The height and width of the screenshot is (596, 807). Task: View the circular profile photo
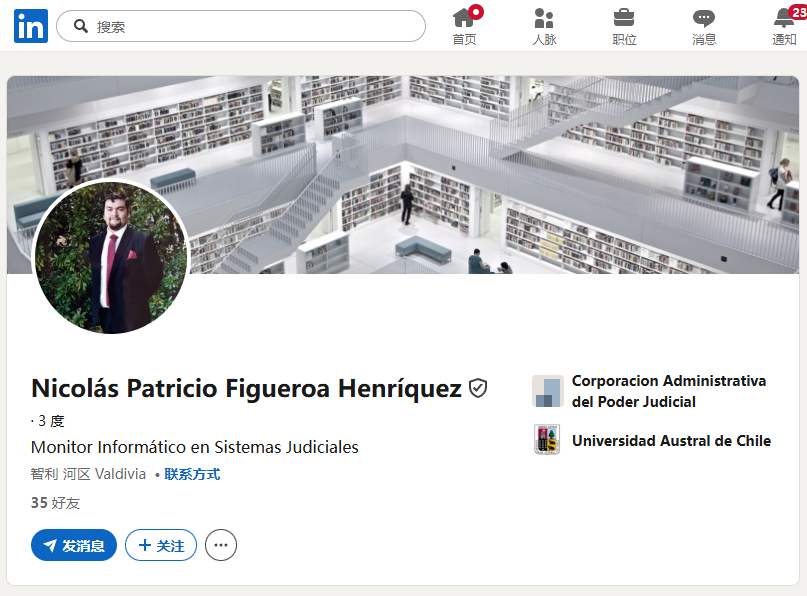pyautogui.click(x=111, y=257)
